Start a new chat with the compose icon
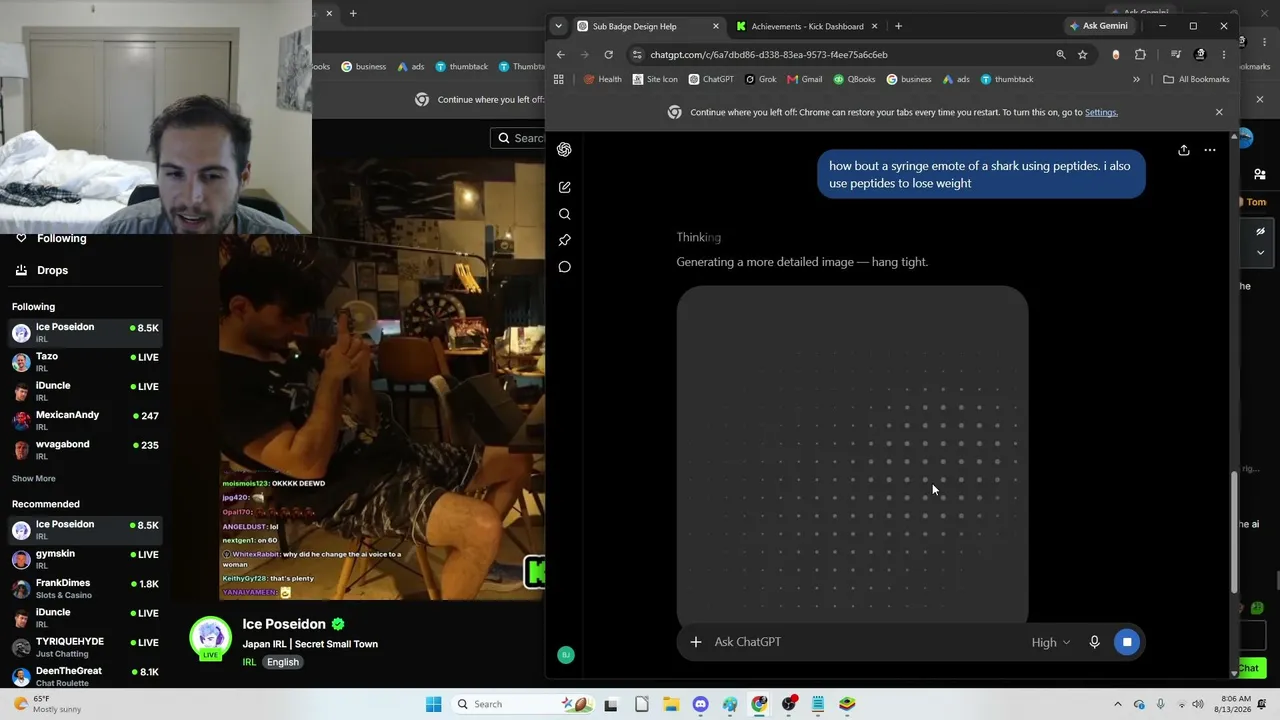This screenshot has height=720, width=1280. 564,187
